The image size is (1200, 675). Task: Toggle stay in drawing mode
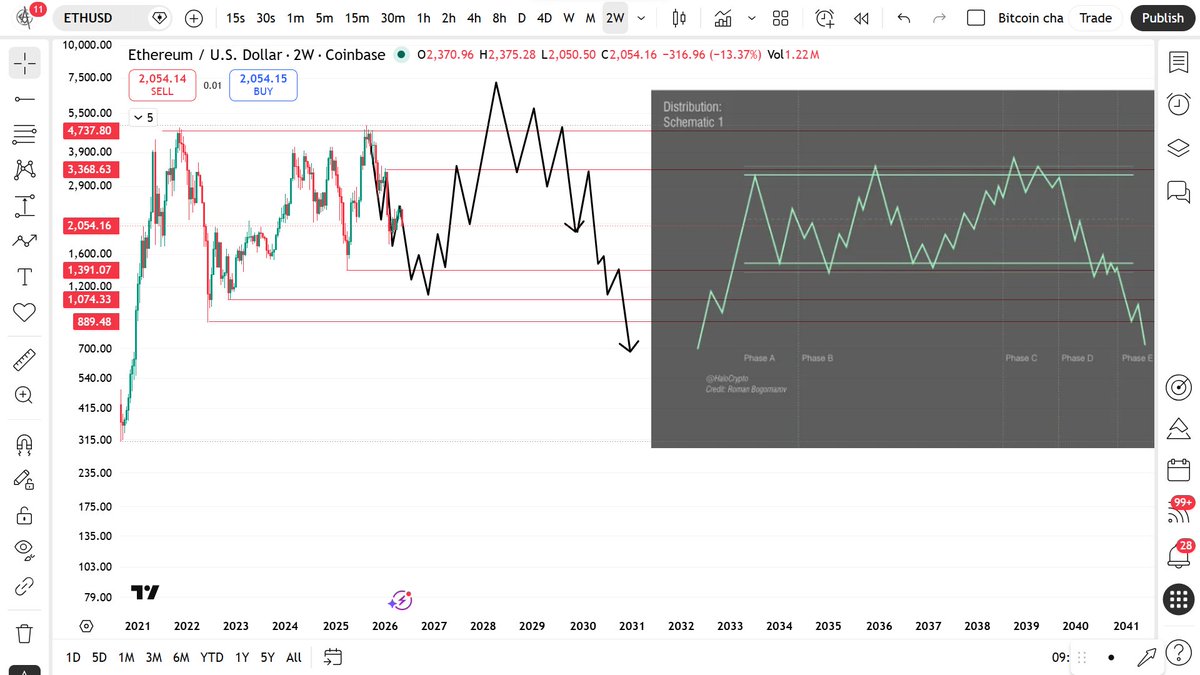point(25,479)
